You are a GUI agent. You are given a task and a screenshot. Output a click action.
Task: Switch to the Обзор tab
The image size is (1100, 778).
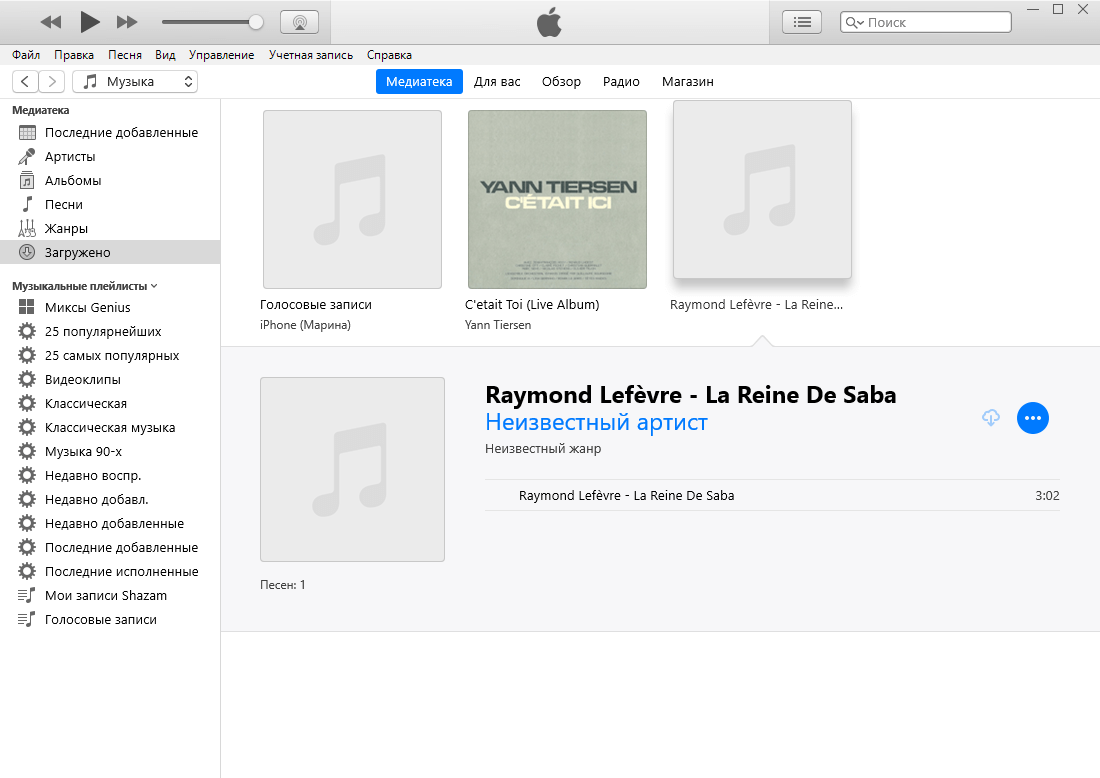[561, 81]
